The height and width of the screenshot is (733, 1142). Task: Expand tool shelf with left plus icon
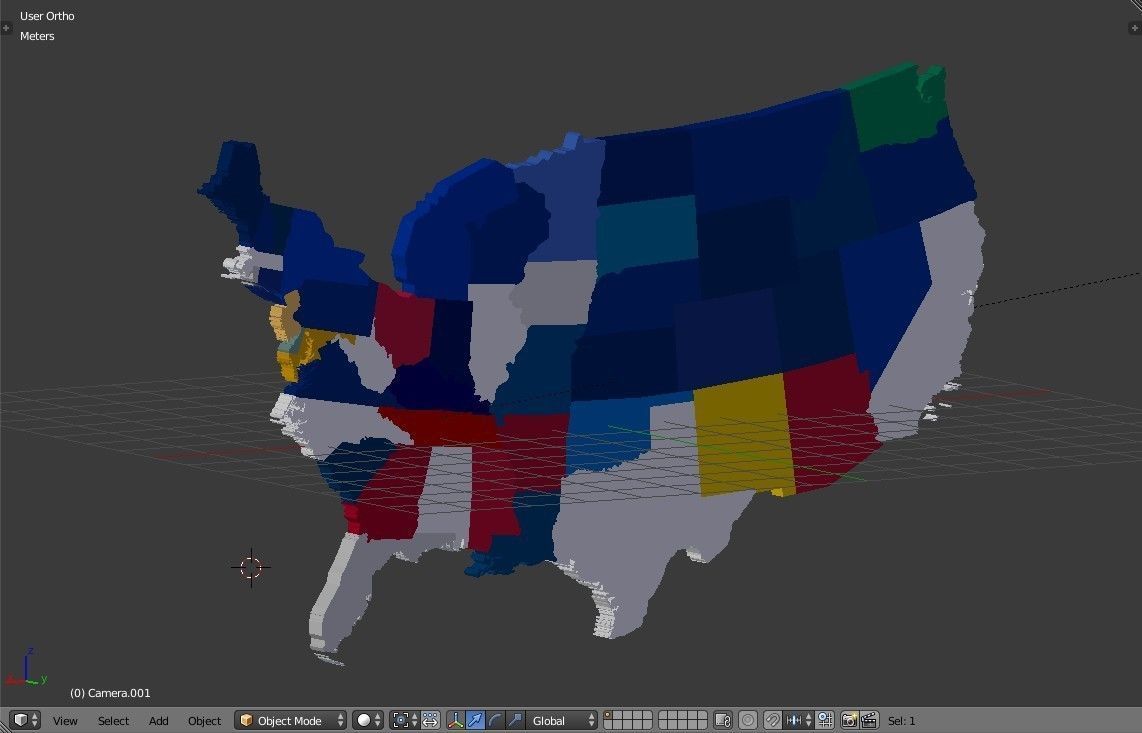7,28
